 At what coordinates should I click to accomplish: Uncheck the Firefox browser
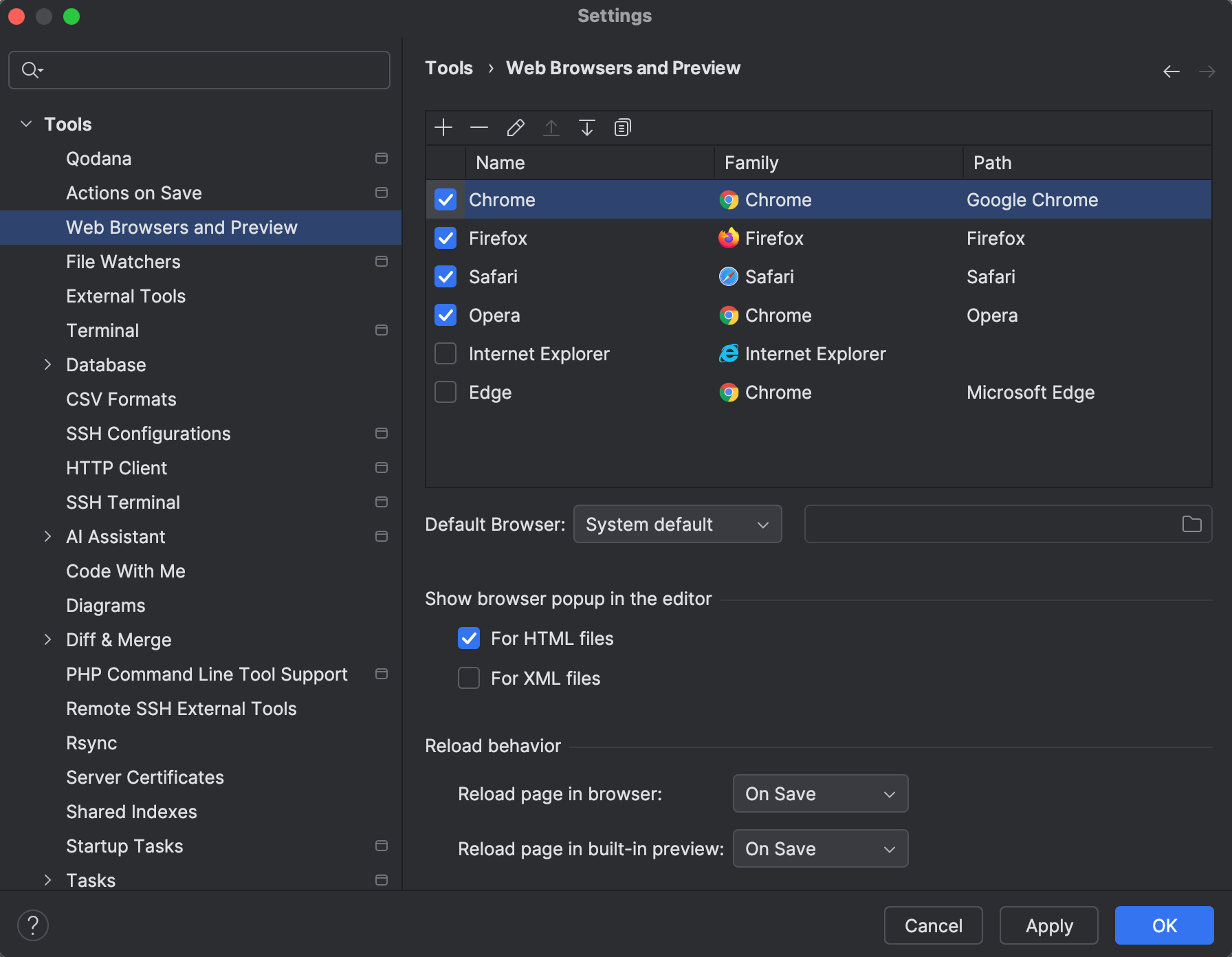(445, 238)
